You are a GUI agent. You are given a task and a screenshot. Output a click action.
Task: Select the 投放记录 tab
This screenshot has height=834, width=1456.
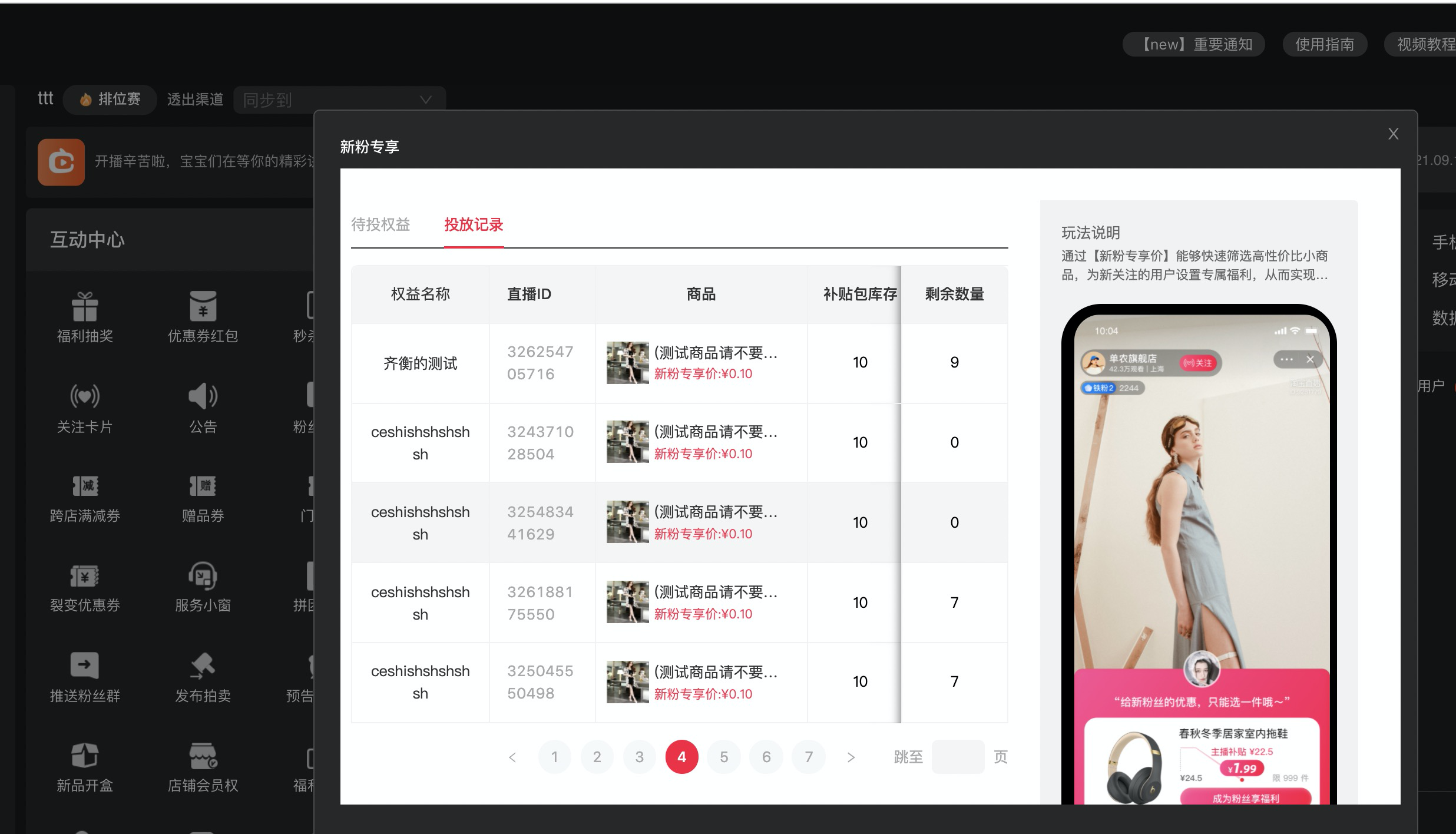[x=474, y=224]
